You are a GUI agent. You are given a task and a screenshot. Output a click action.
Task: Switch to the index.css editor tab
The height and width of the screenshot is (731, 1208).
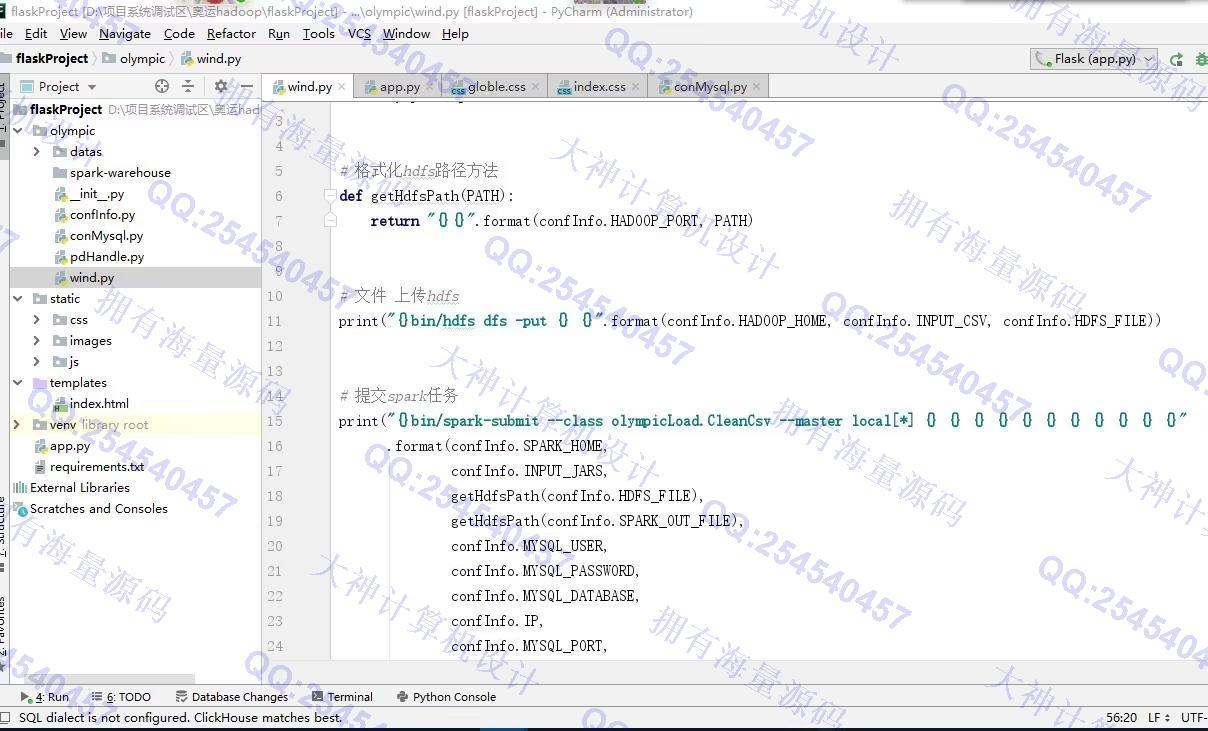pos(598,87)
